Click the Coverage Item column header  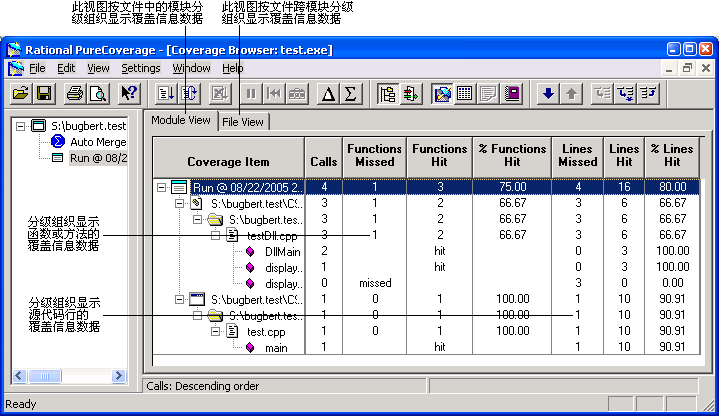click(x=228, y=157)
